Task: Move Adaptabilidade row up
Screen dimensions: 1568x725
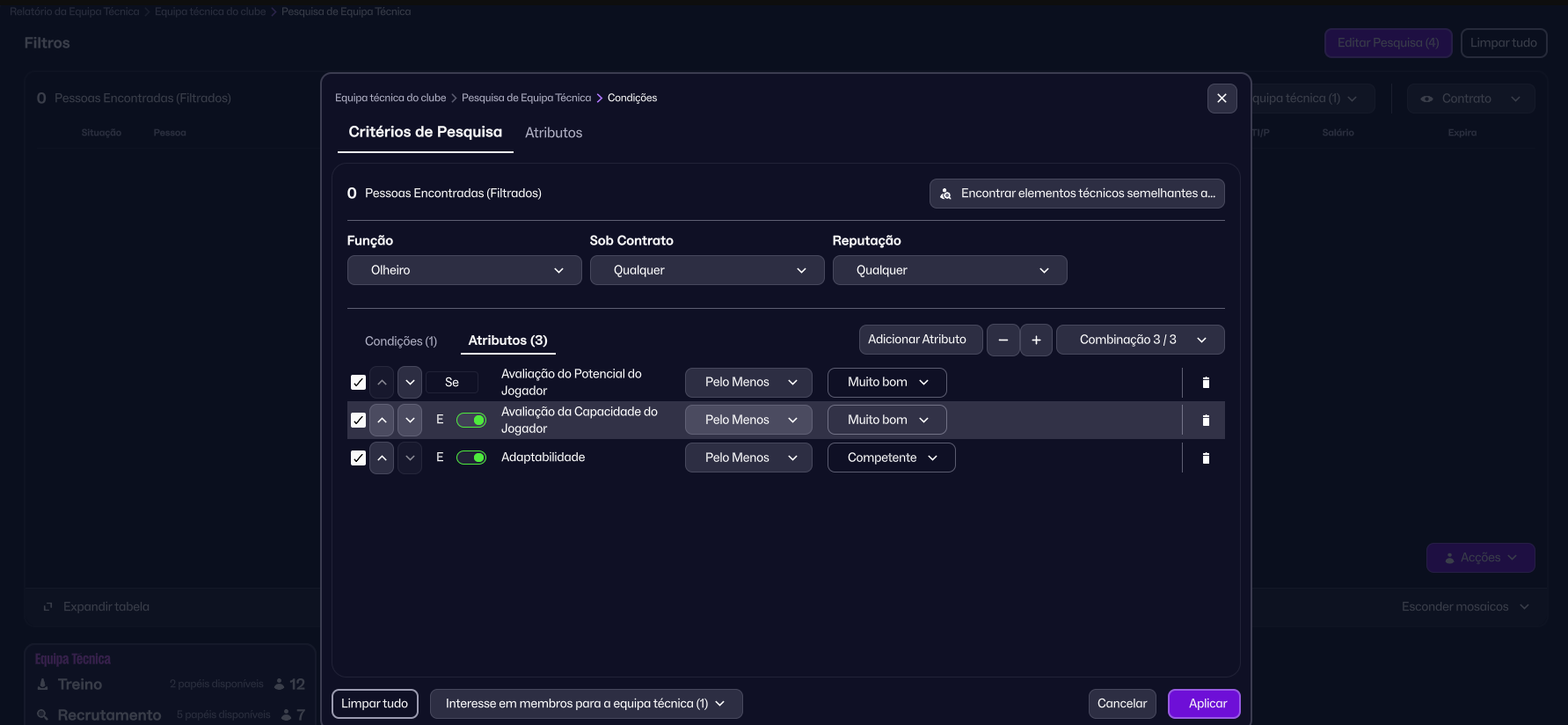Action: pyautogui.click(x=382, y=458)
